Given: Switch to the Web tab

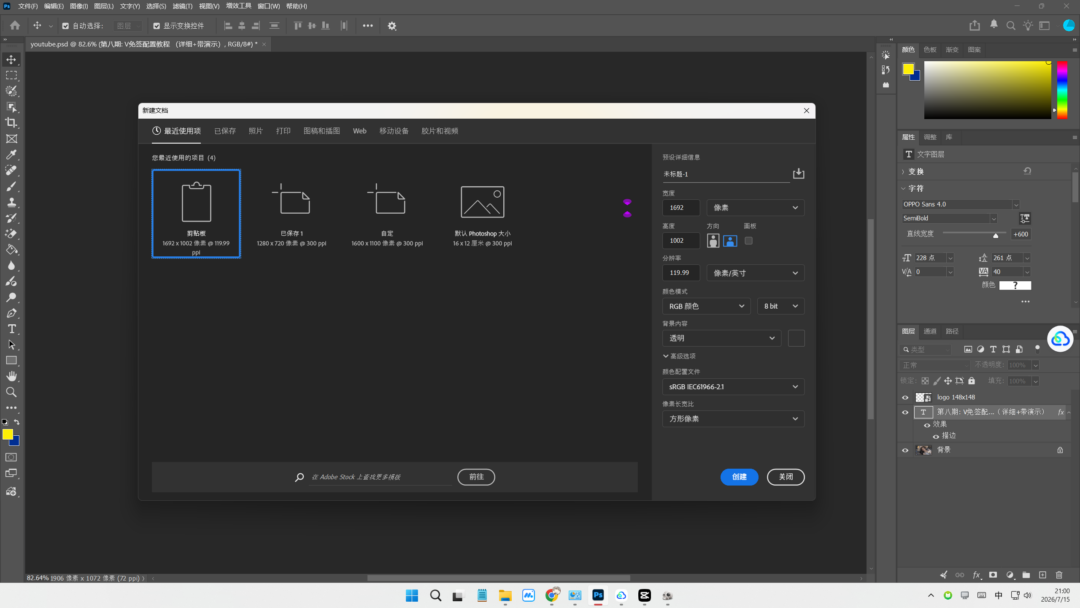Looking at the screenshot, I should point(360,131).
